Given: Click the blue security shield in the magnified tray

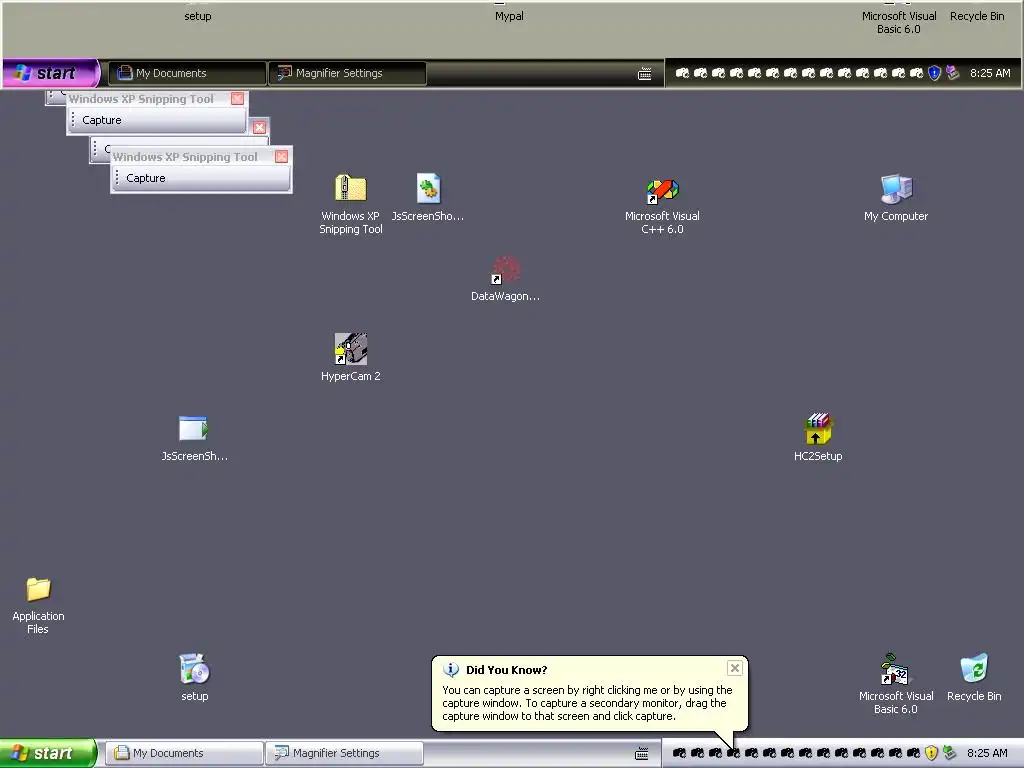Looking at the screenshot, I should (935, 73).
